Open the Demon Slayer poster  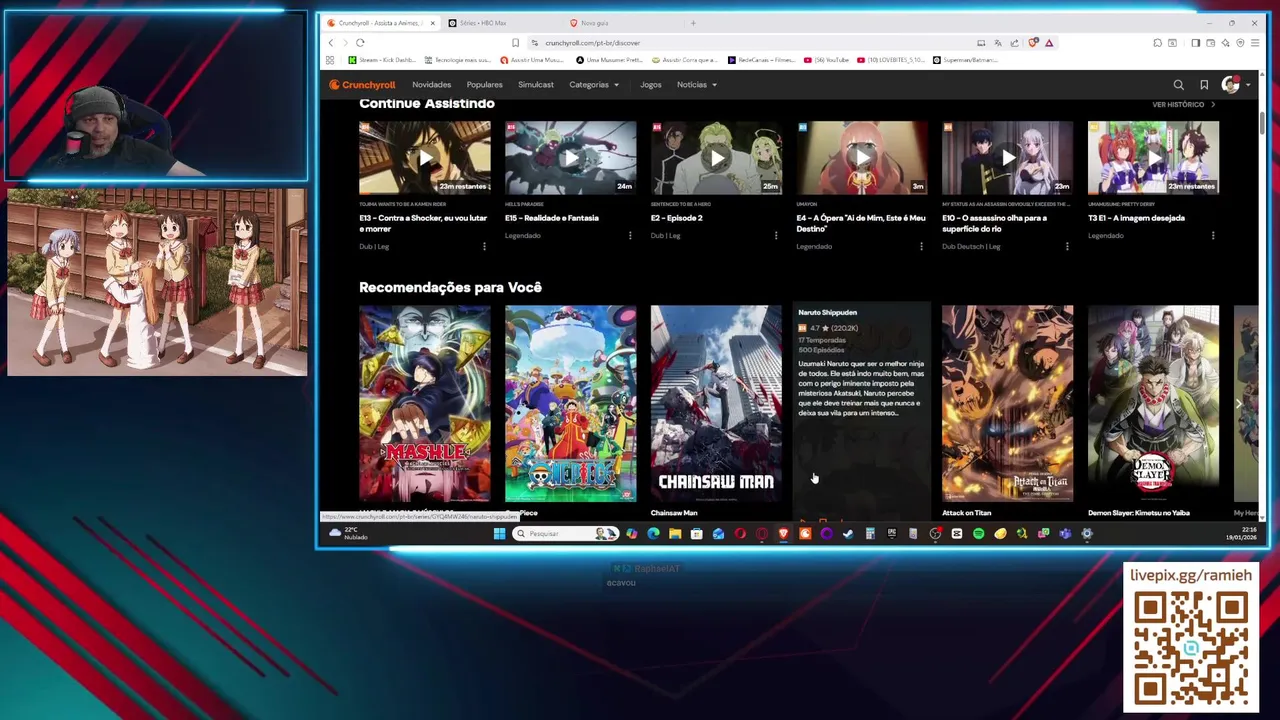pyautogui.click(x=1153, y=403)
